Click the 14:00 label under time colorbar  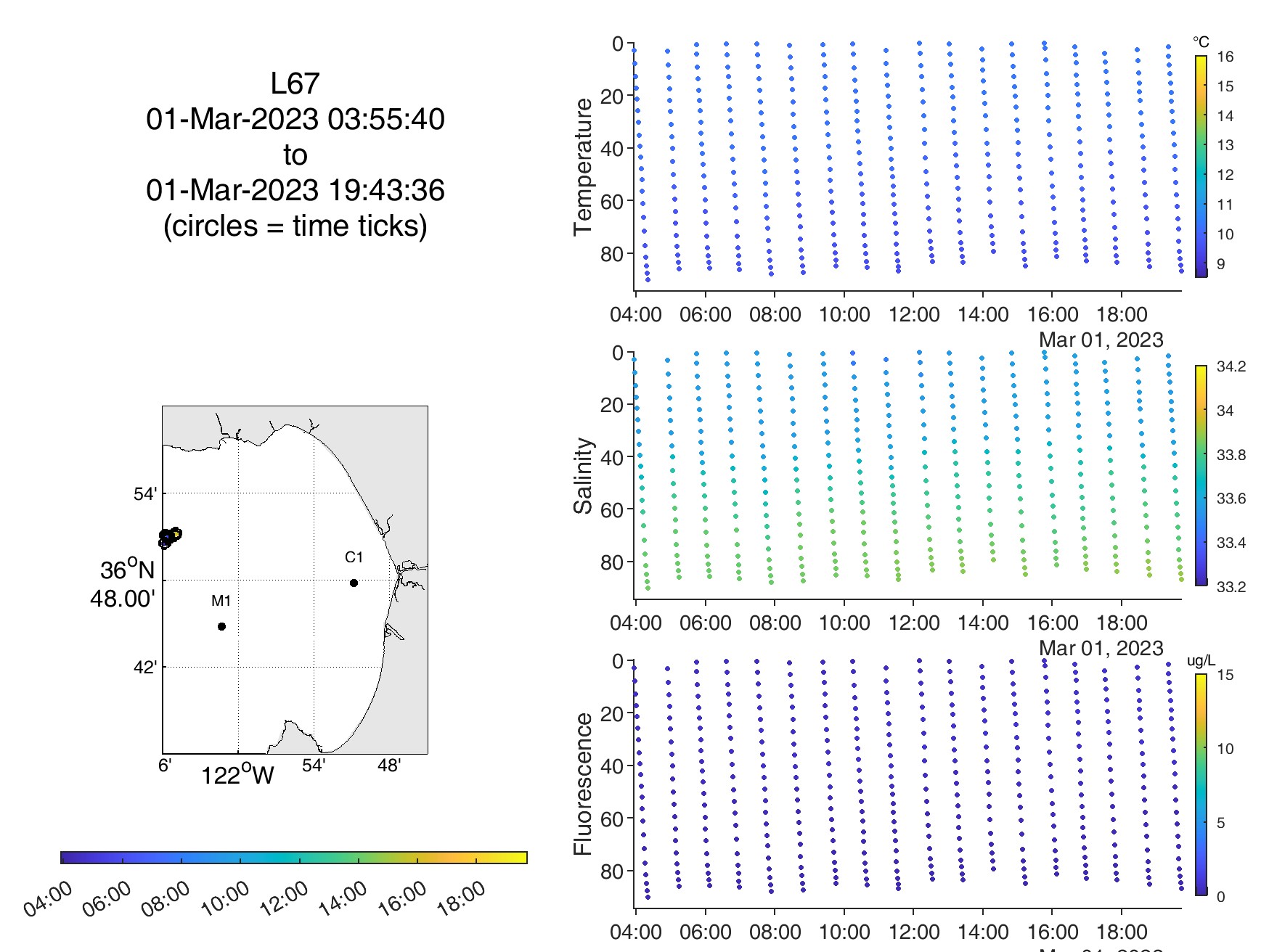(343, 900)
